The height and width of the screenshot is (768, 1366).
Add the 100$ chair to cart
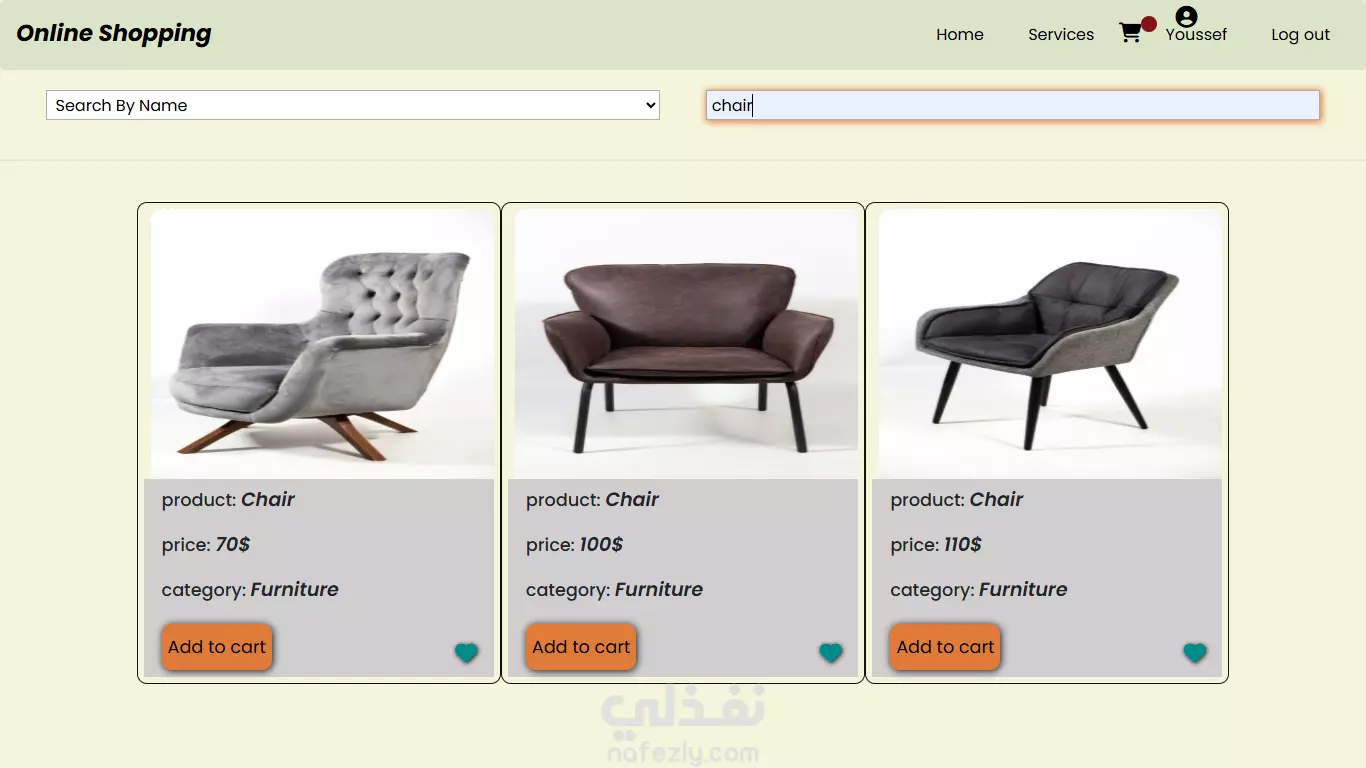[581, 647]
